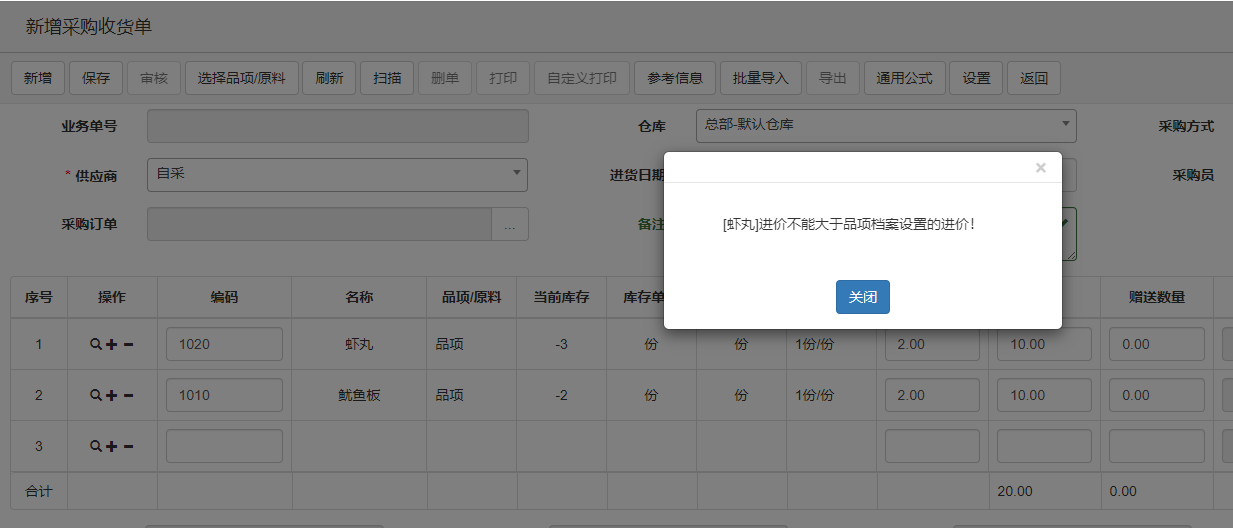Click the 通用公式 toolbar button
The height and width of the screenshot is (528, 1233).
click(904, 78)
